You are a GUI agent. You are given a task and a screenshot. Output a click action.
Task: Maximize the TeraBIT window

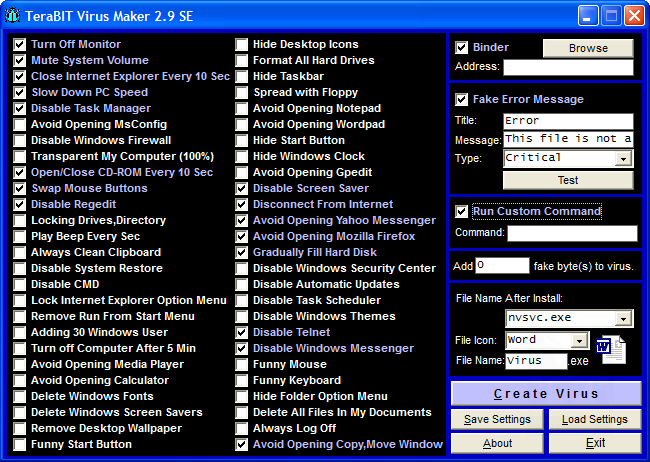(611, 15)
